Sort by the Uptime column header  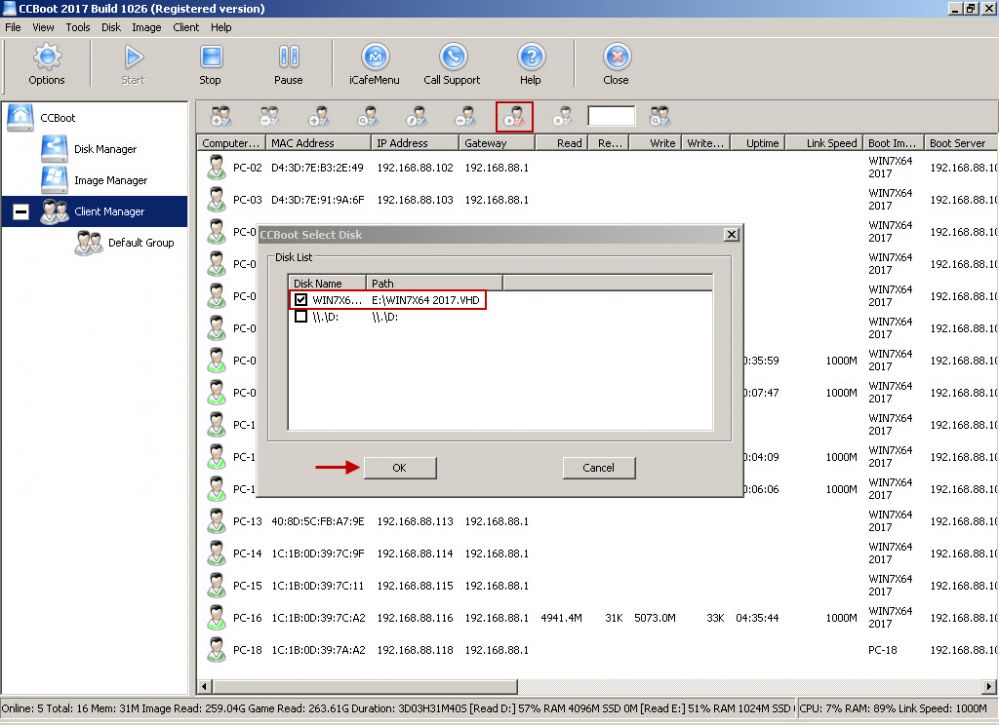[x=758, y=143]
